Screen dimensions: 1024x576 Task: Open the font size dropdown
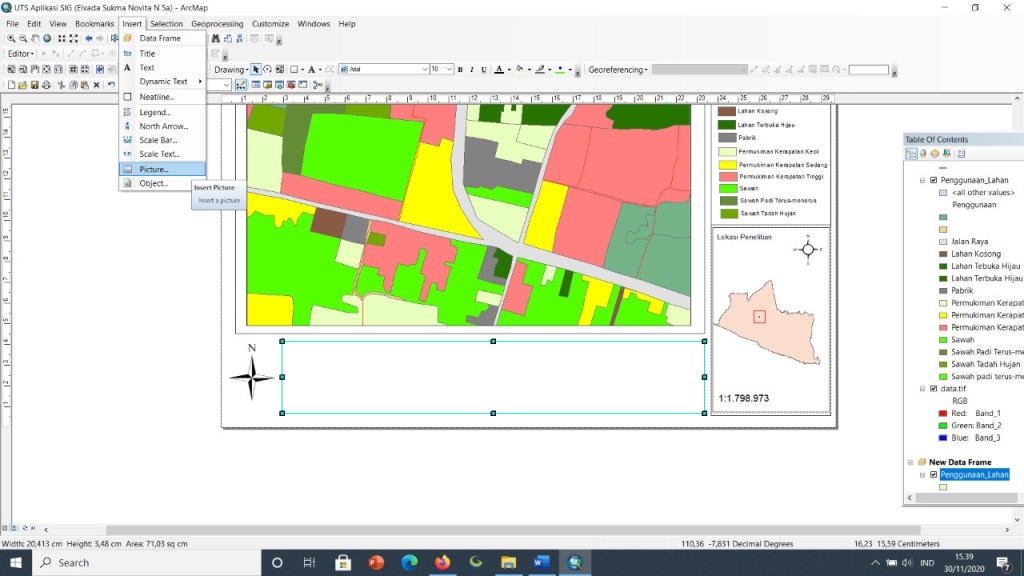pyautogui.click(x=449, y=69)
